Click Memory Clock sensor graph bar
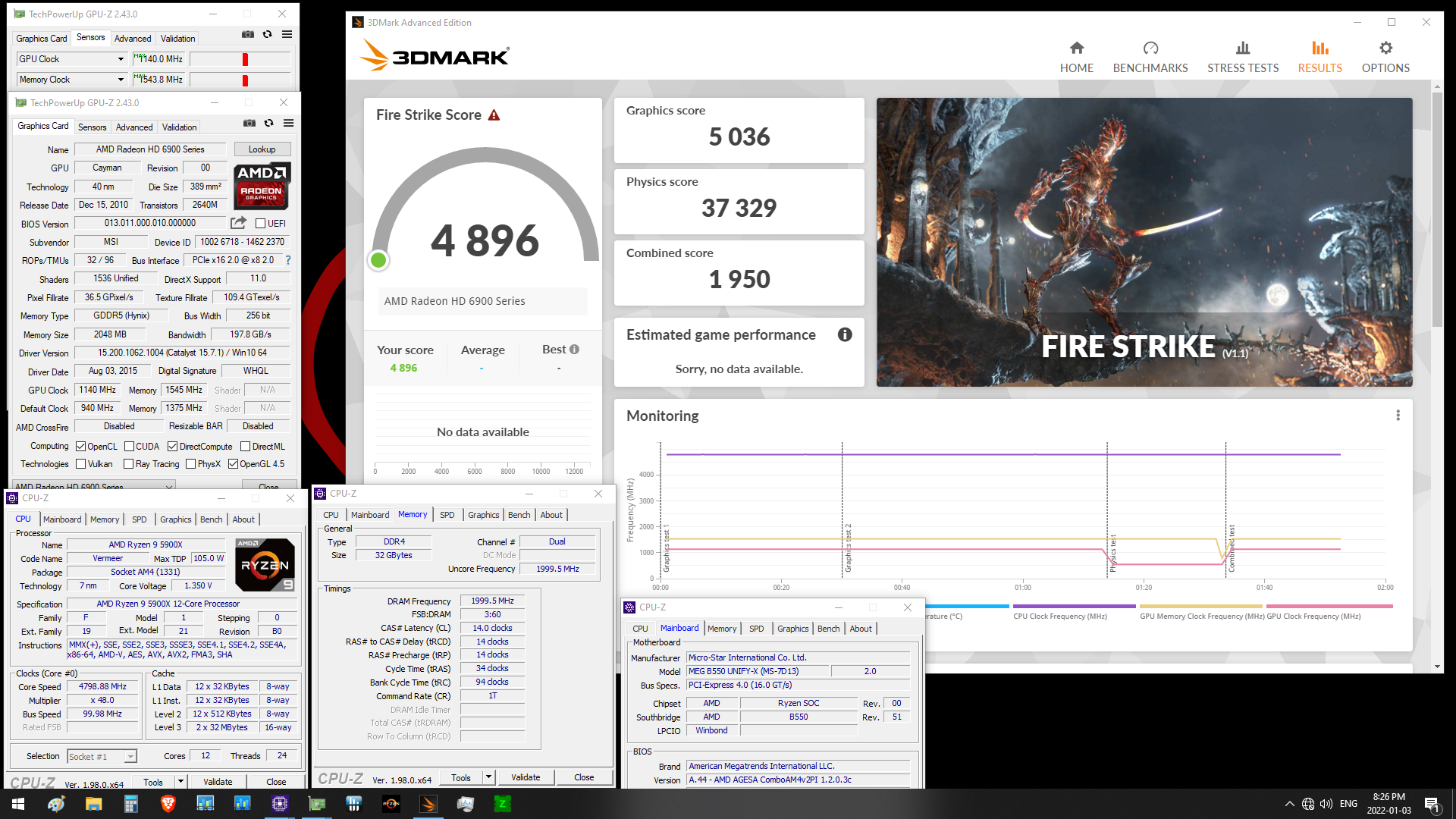This screenshot has width=1456, height=819. tap(240, 80)
